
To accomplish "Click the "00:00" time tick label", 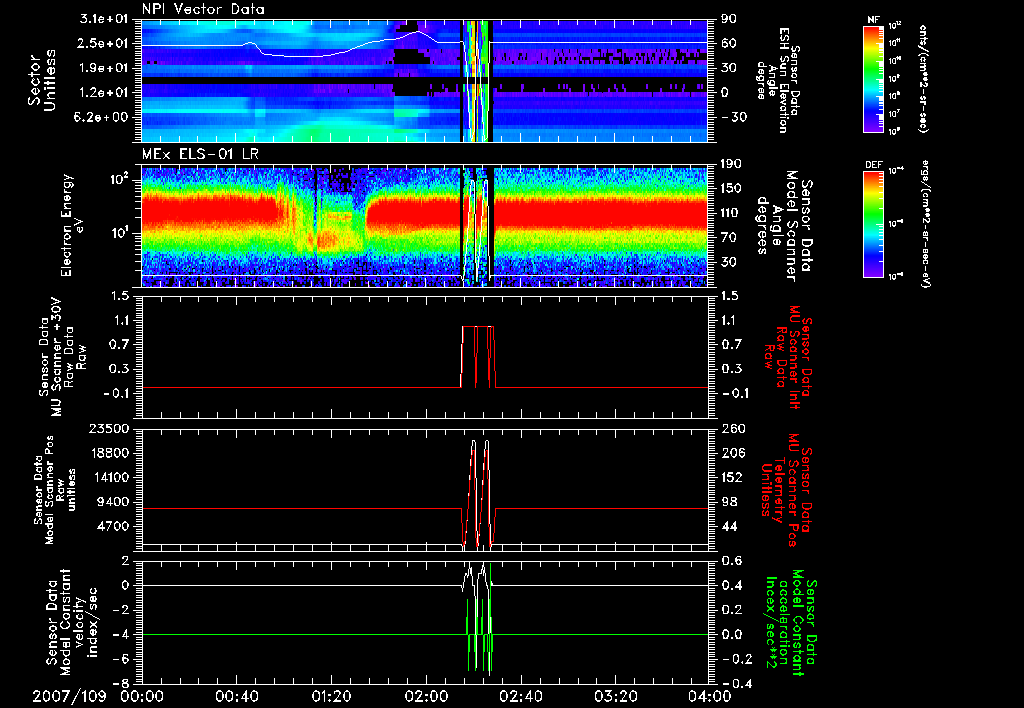I will [x=142, y=696].
